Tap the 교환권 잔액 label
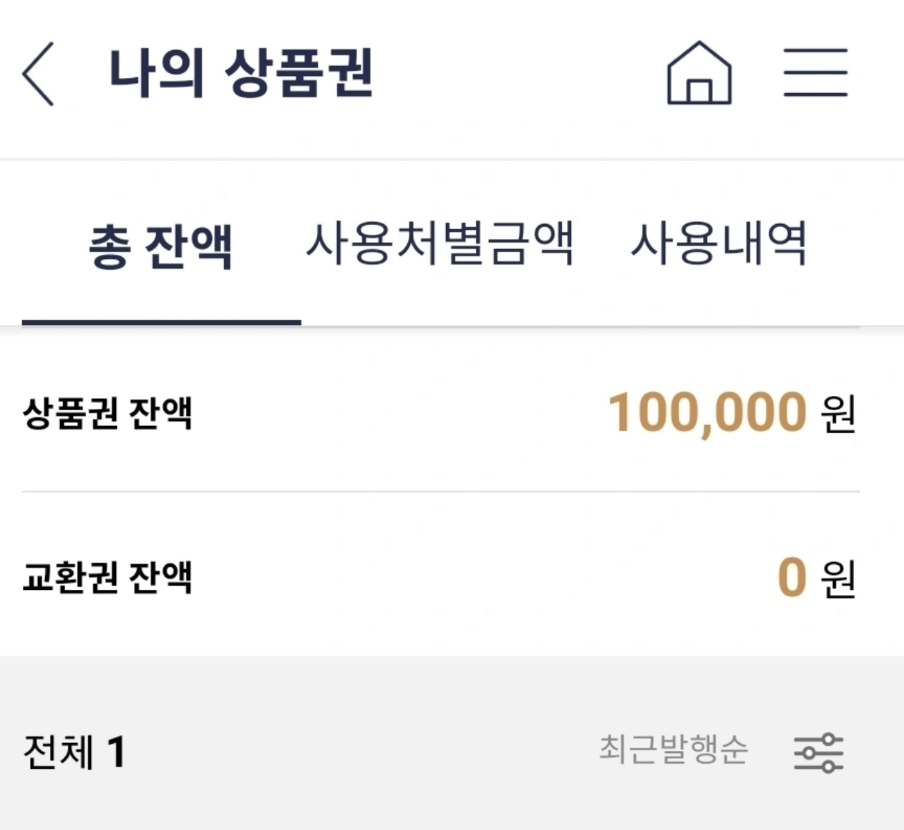904x830 pixels. 107,577
